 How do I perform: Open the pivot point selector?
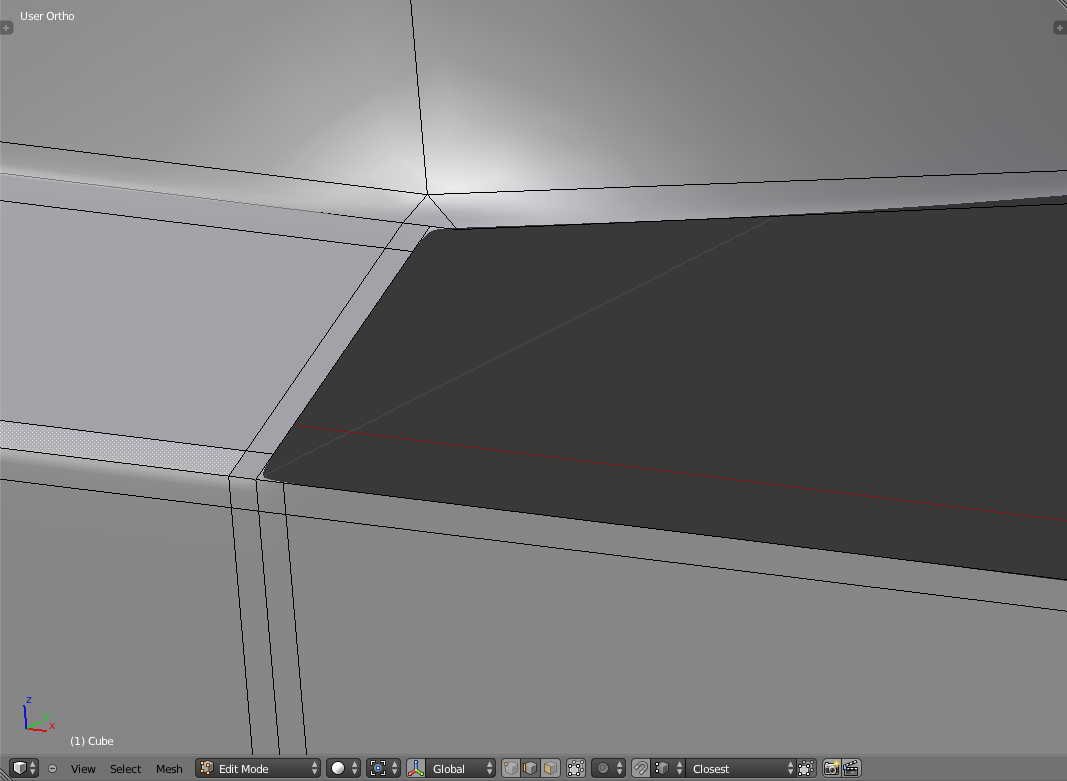(x=383, y=768)
